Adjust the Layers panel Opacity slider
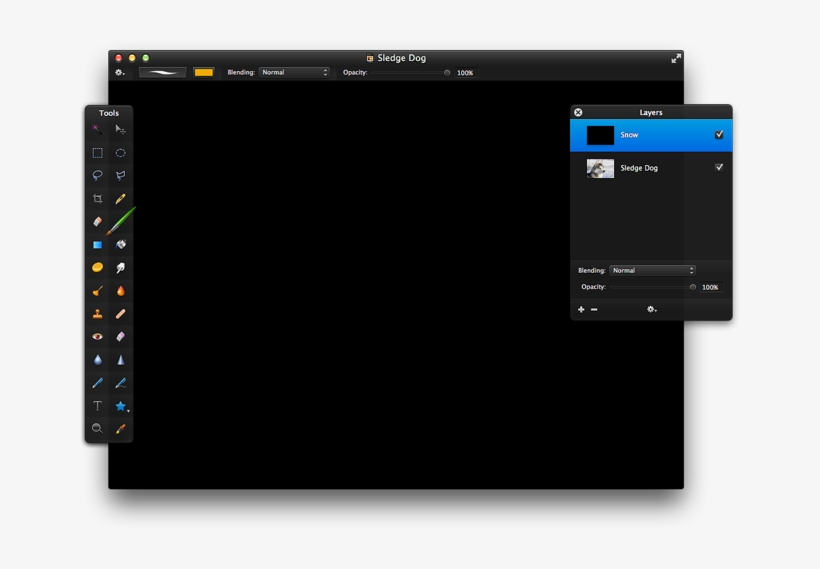The image size is (820, 569). tap(653, 287)
